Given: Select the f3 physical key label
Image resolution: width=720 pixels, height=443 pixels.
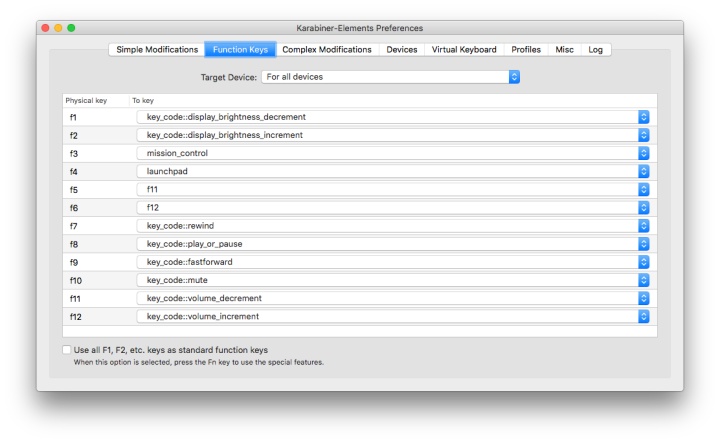Looking at the screenshot, I should (x=74, y=154).
